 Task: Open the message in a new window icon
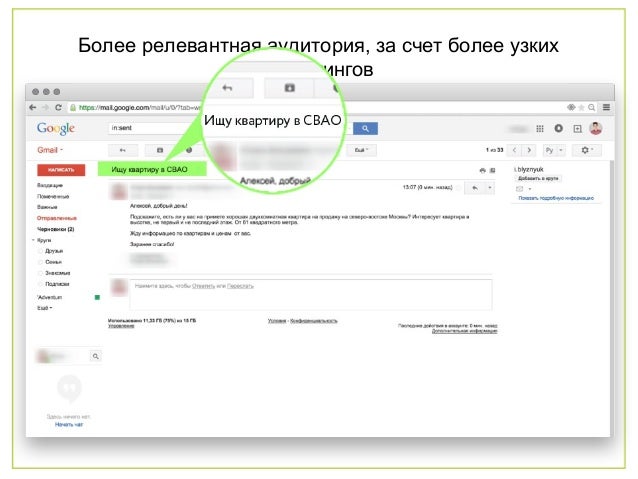point(492,171)
